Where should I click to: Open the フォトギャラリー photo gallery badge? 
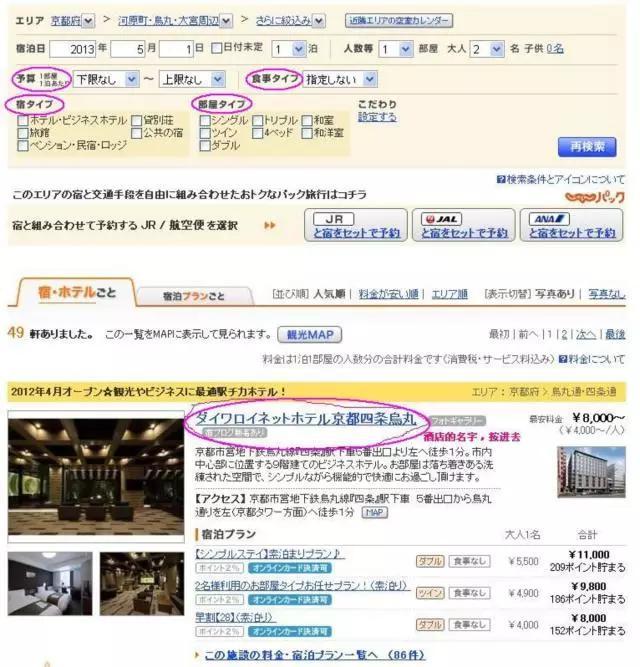coord(457,421)
